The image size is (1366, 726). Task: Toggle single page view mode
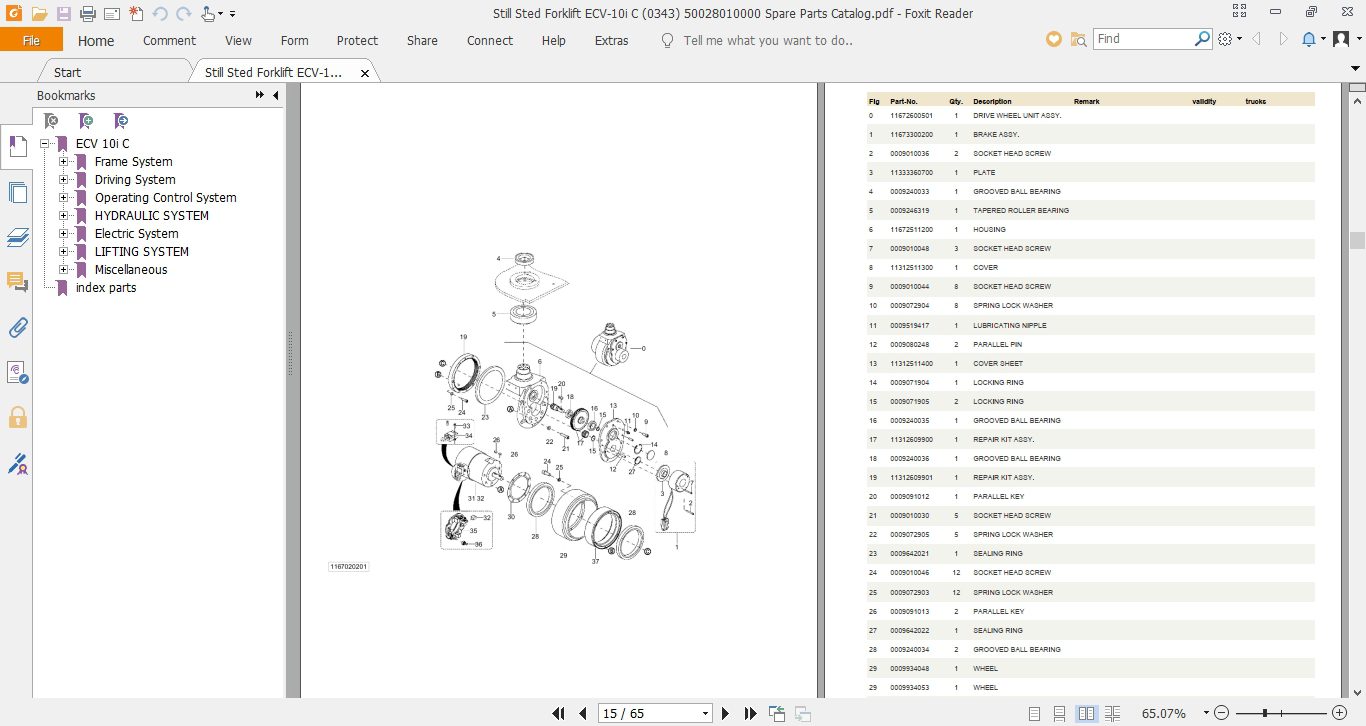(1034, 713)
